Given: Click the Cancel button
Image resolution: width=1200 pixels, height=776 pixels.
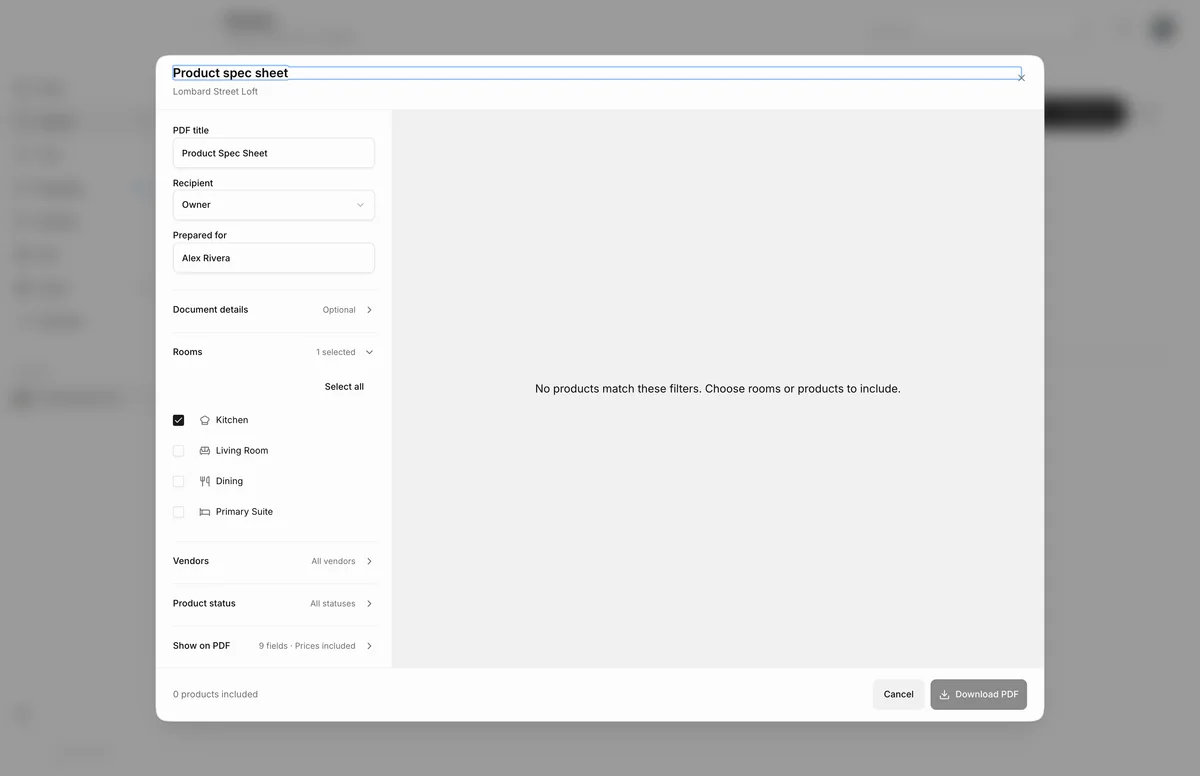Looking at the screenshot, I should [x=898, y=694].
